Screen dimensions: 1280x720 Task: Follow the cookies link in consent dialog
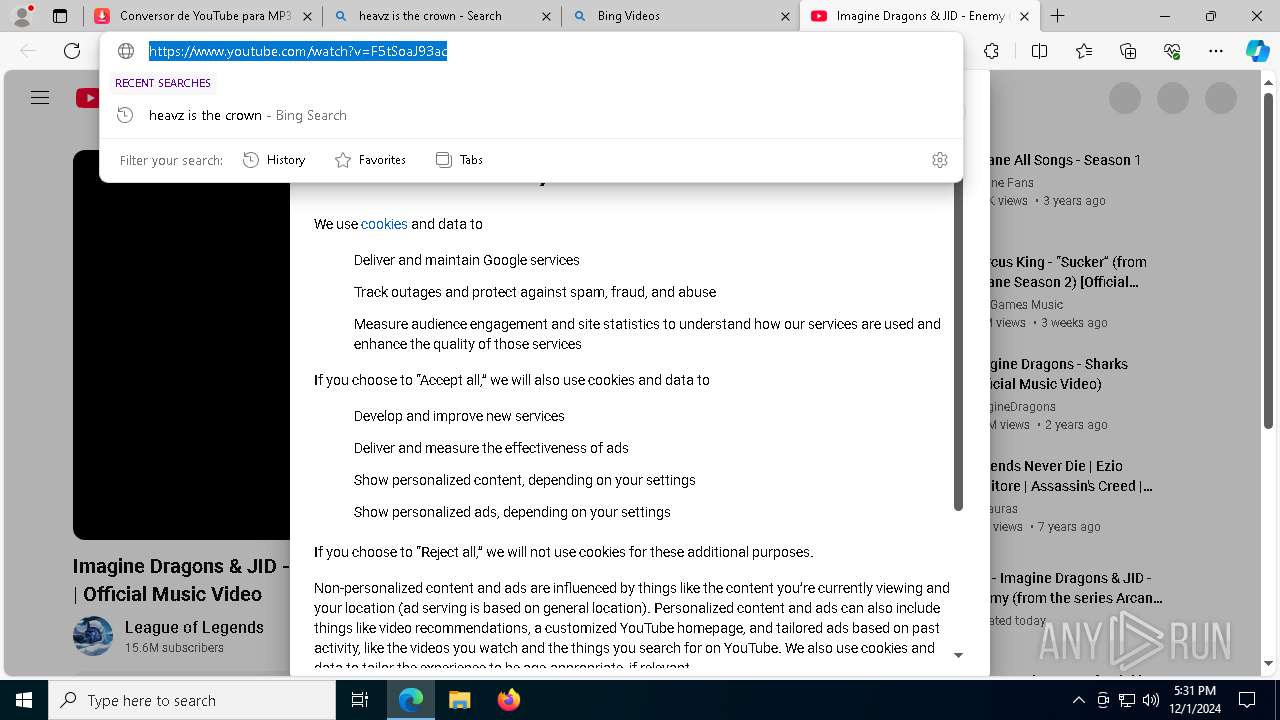tap(384, 224)
